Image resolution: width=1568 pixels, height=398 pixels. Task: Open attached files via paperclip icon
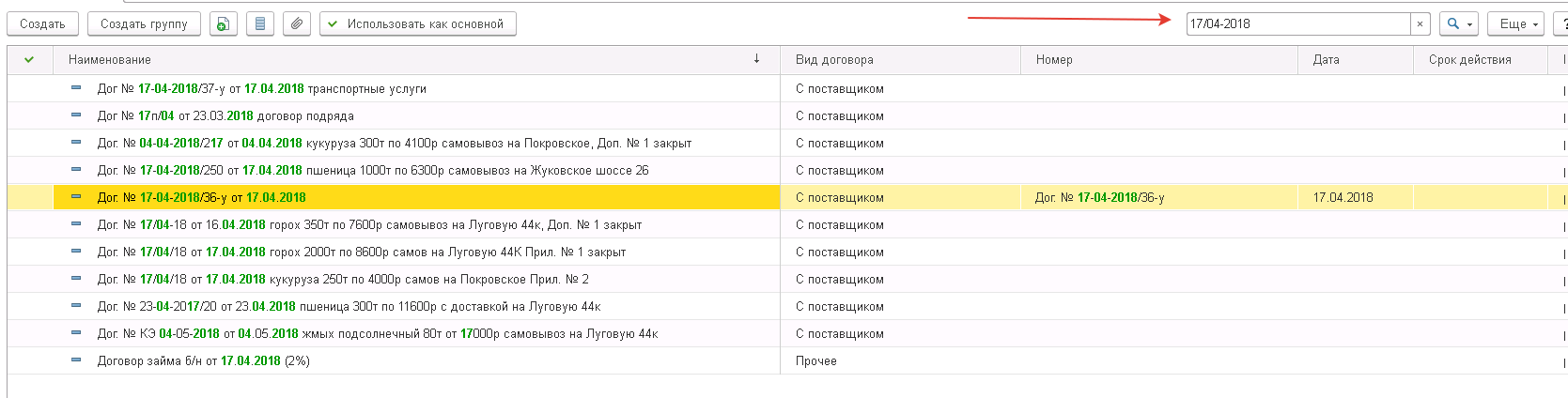297,23
